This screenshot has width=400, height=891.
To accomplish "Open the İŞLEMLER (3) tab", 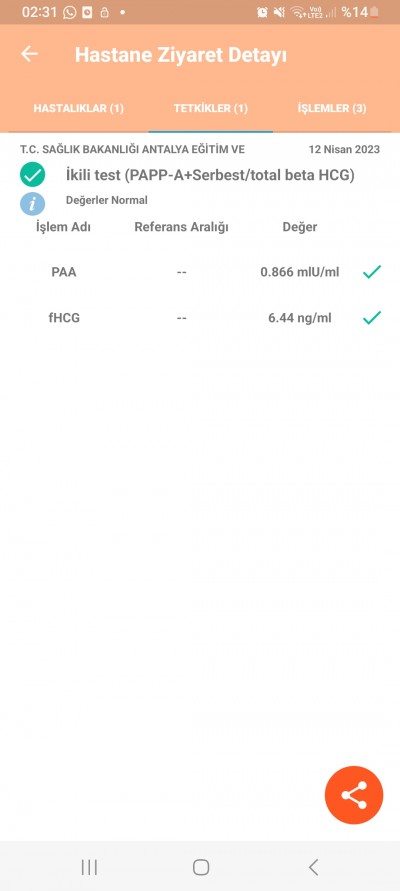I will (x=332, y=109).
